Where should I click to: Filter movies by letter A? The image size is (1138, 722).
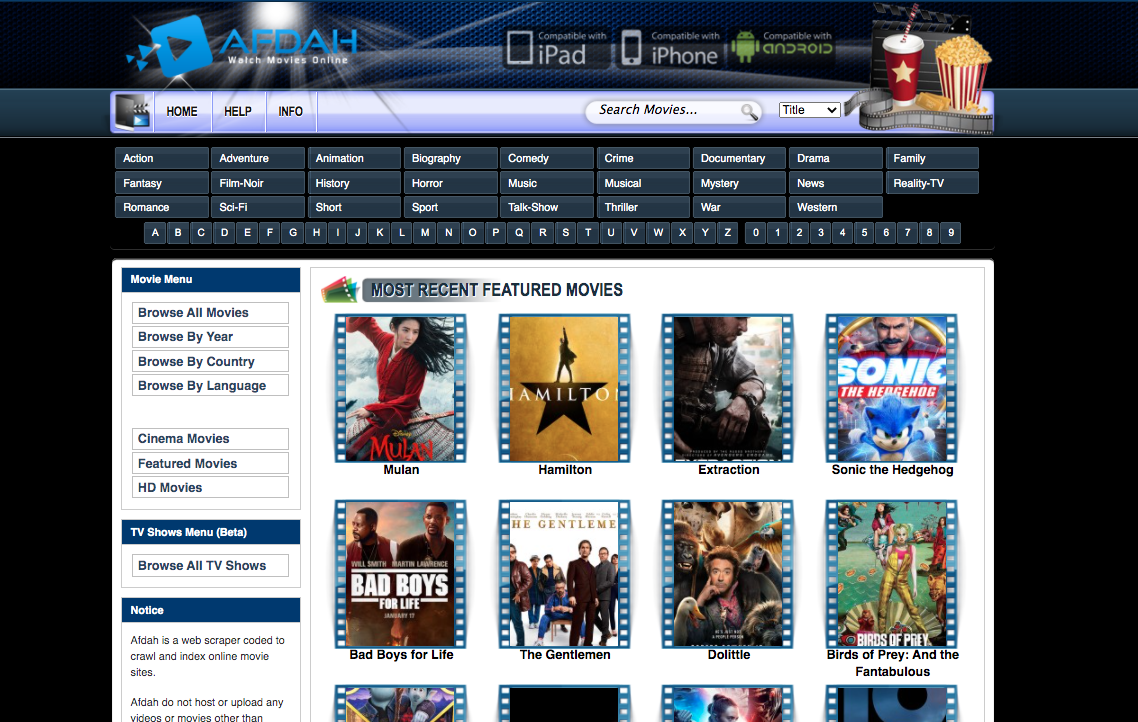(155, 233)
